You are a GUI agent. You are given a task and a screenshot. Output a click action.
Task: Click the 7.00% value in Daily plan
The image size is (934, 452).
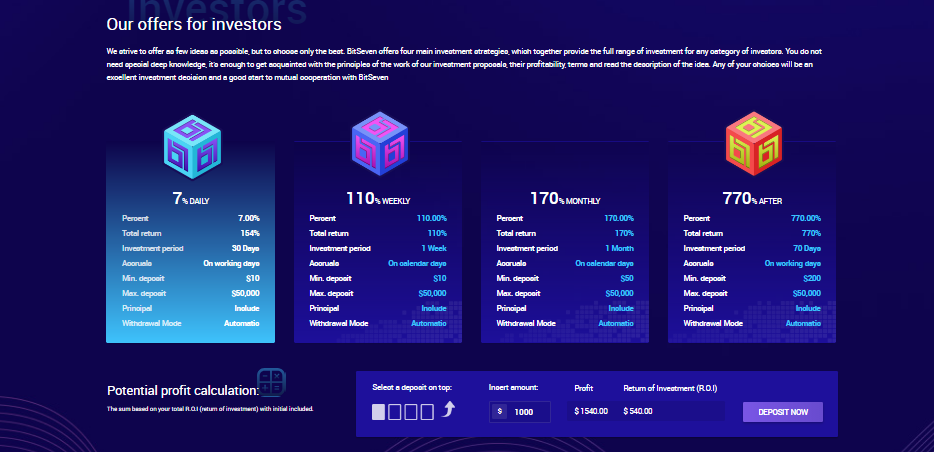(x=248, y=219)
